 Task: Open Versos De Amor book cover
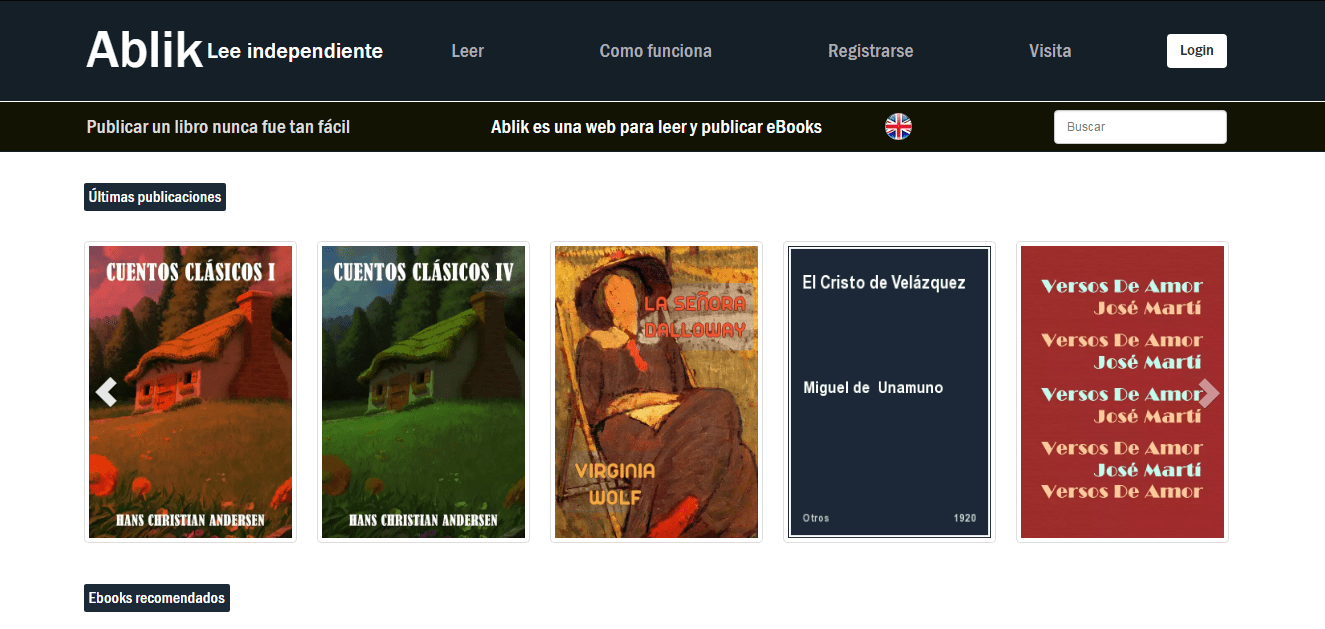[1123, 392]
